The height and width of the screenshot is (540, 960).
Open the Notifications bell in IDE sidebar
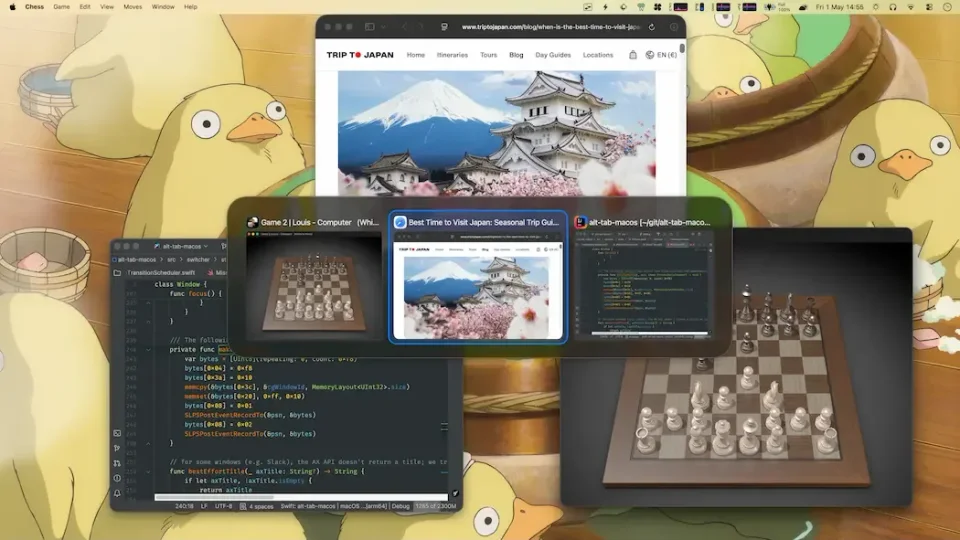point(117,493)
